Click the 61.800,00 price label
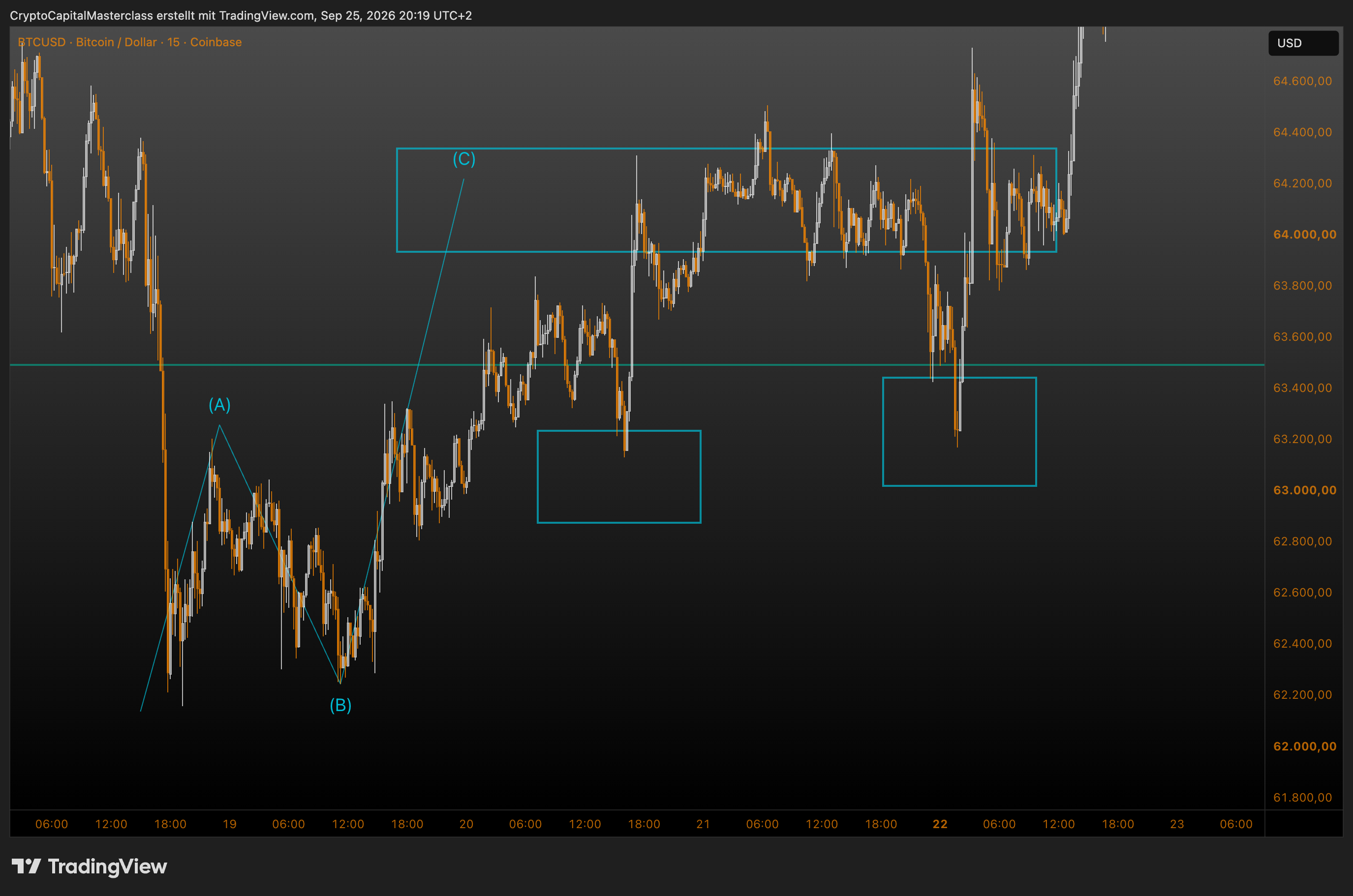1353x896 pixels. (x=1302, y=797)
